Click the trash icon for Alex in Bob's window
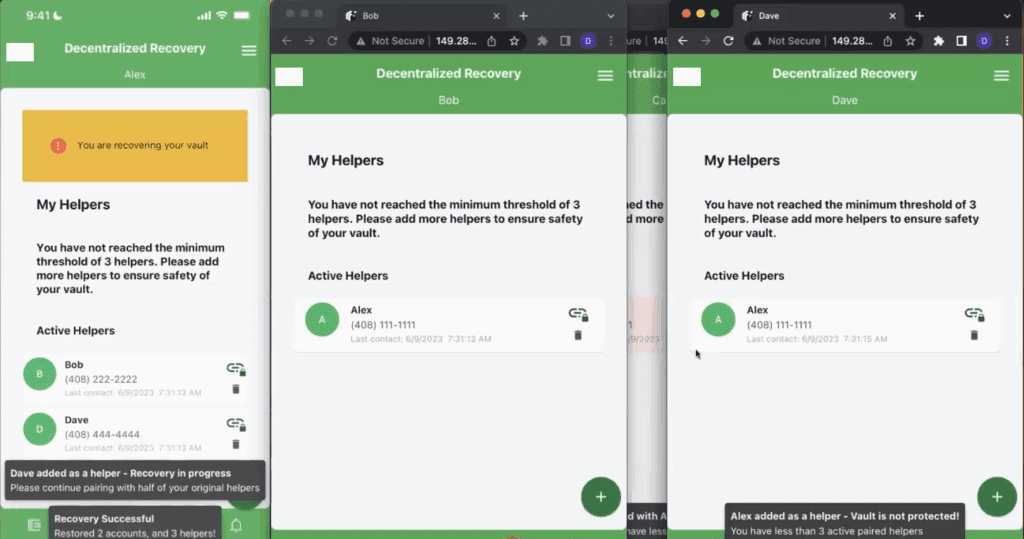The image size is (1024, 539). 578,334
